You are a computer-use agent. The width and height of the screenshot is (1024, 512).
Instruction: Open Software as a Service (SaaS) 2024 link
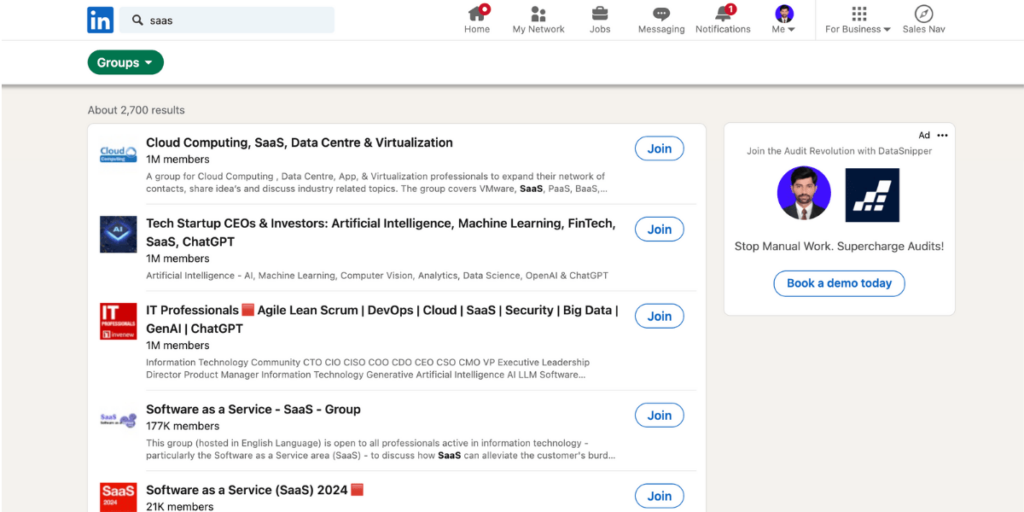click(x=254, y=490)
